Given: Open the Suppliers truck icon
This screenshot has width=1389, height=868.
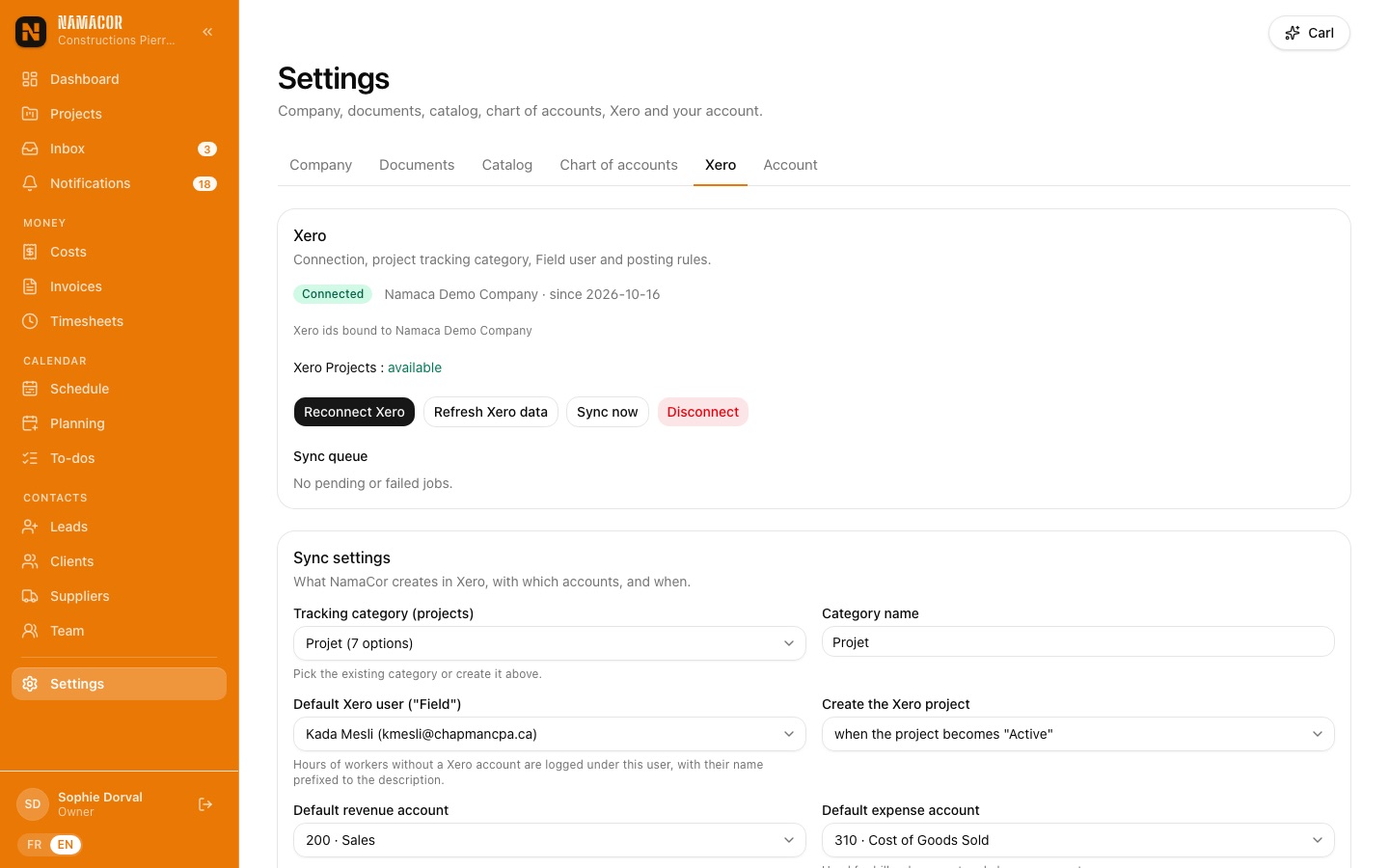Looking at the screenshot, I should 30,596.
